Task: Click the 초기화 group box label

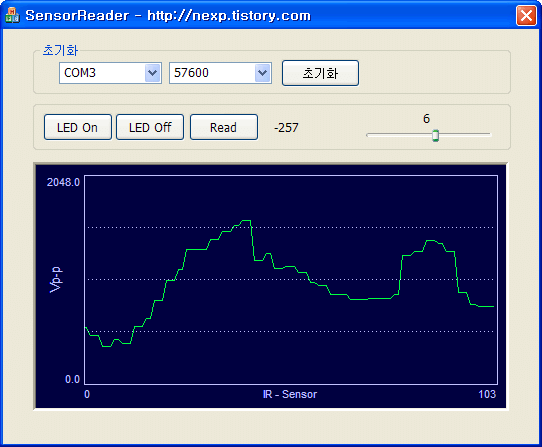Action: coord(60,50)
